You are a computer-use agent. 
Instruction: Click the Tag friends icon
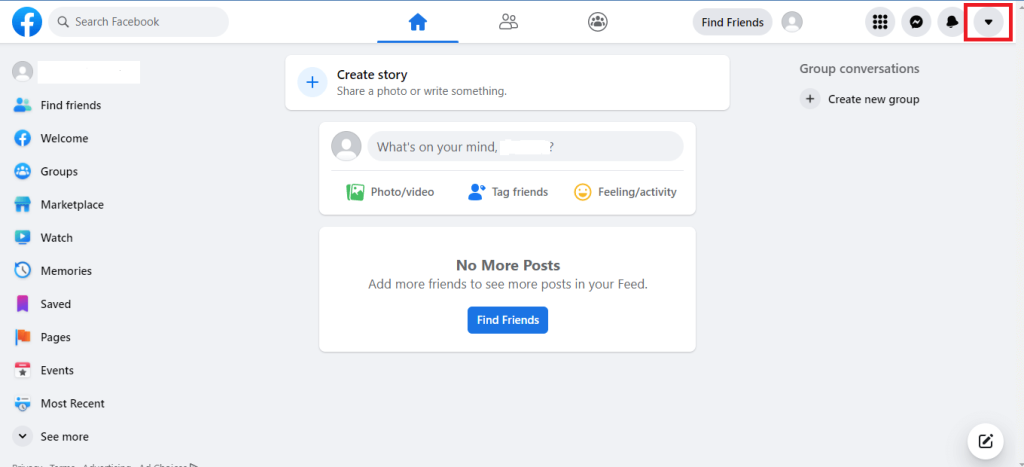(477, 192)
